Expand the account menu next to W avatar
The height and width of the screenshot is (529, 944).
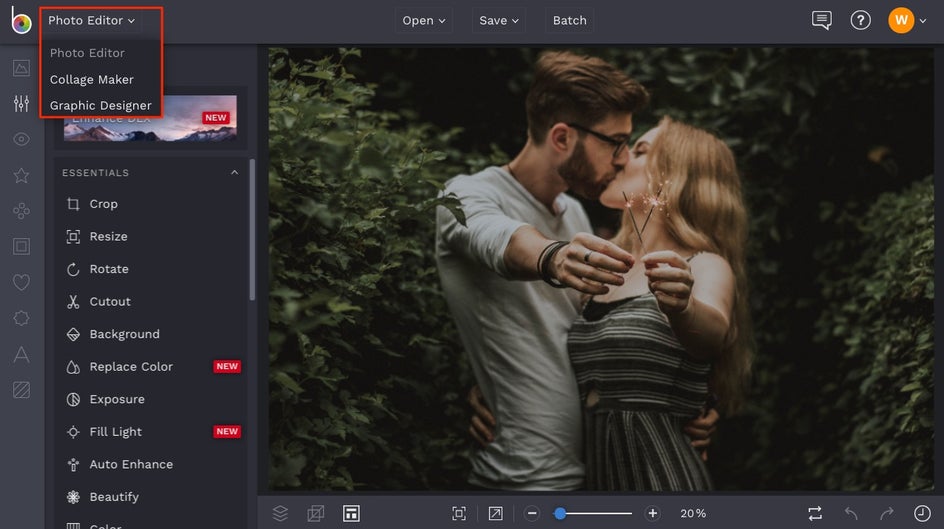(x=921, y=20)
